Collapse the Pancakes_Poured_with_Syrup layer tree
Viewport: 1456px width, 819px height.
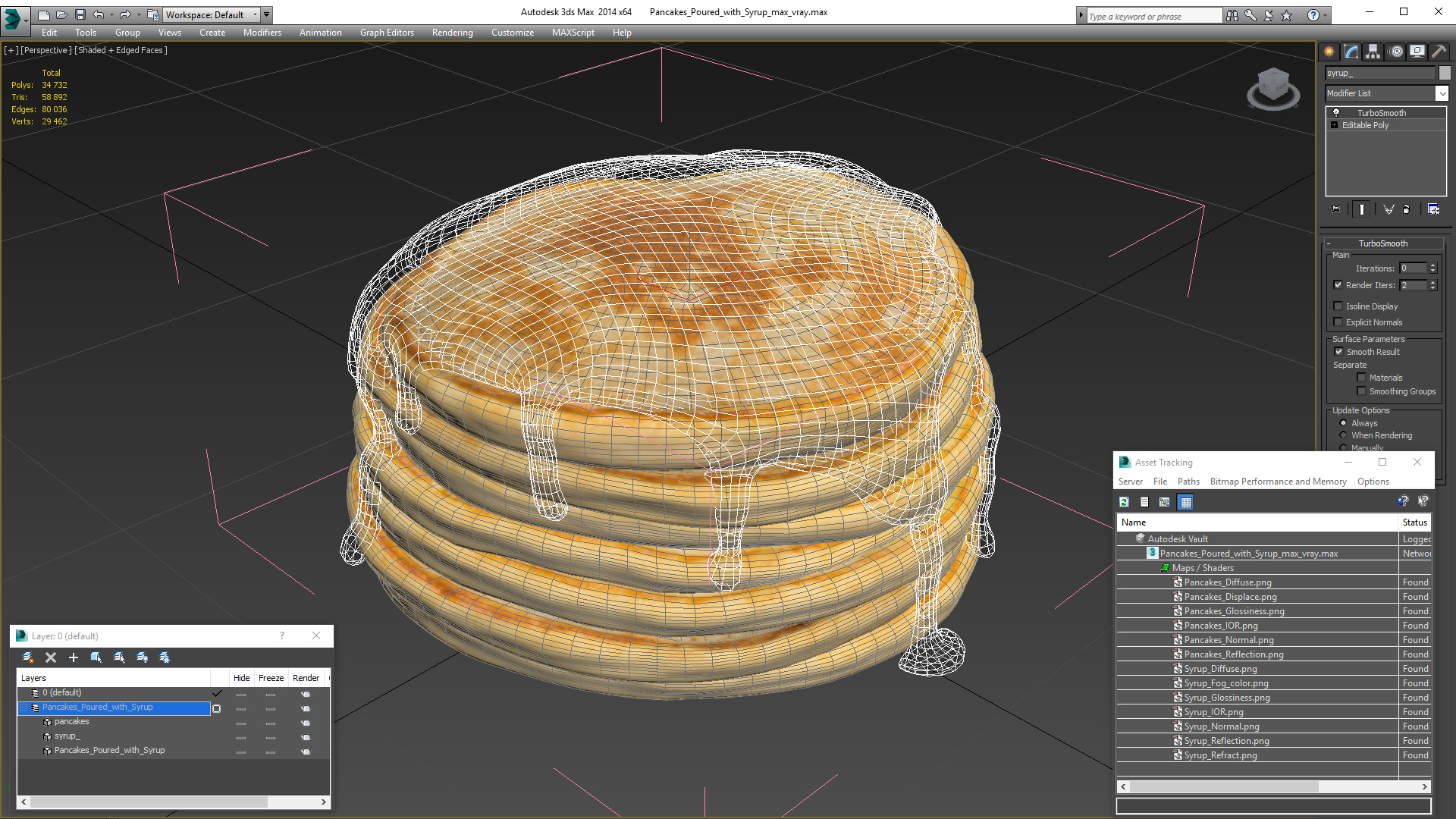pyautogui.click(x=24, y=708)
